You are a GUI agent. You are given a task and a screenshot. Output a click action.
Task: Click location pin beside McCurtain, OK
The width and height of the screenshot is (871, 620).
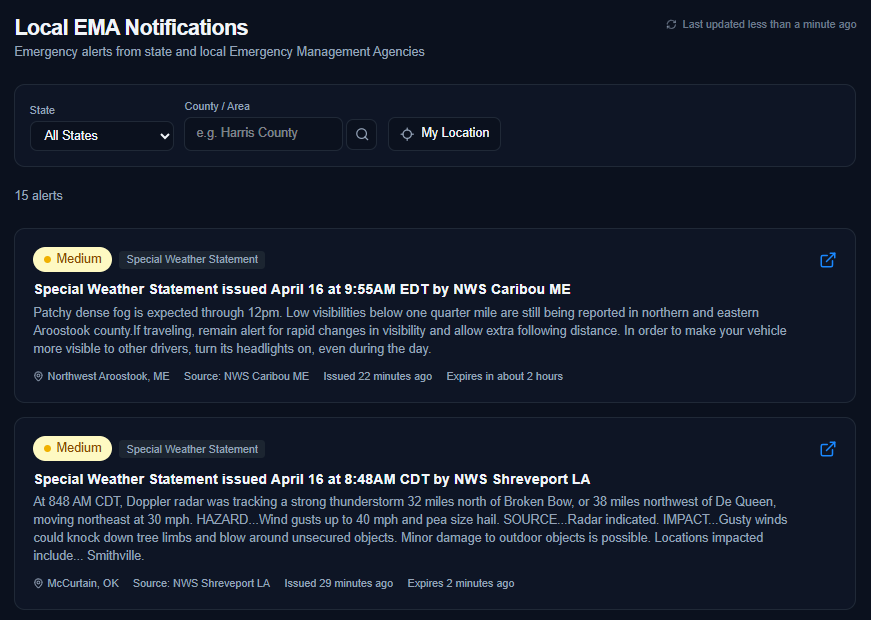(39, 584)
